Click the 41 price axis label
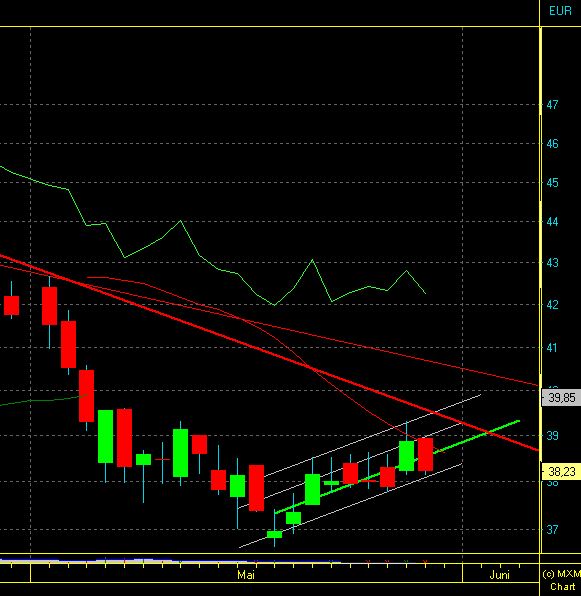This screenshot has width=581, height=596. [552, 348]
